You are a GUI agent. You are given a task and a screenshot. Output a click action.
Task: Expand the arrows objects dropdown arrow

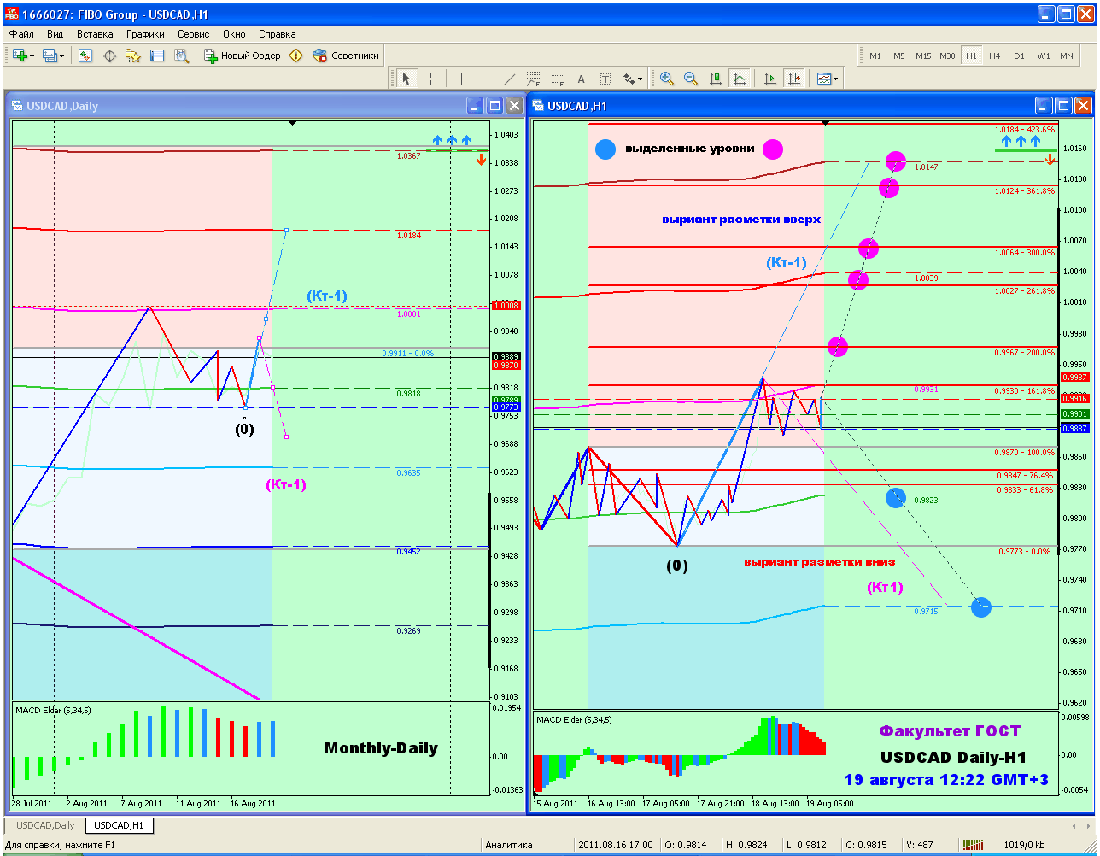coord(640,79)
